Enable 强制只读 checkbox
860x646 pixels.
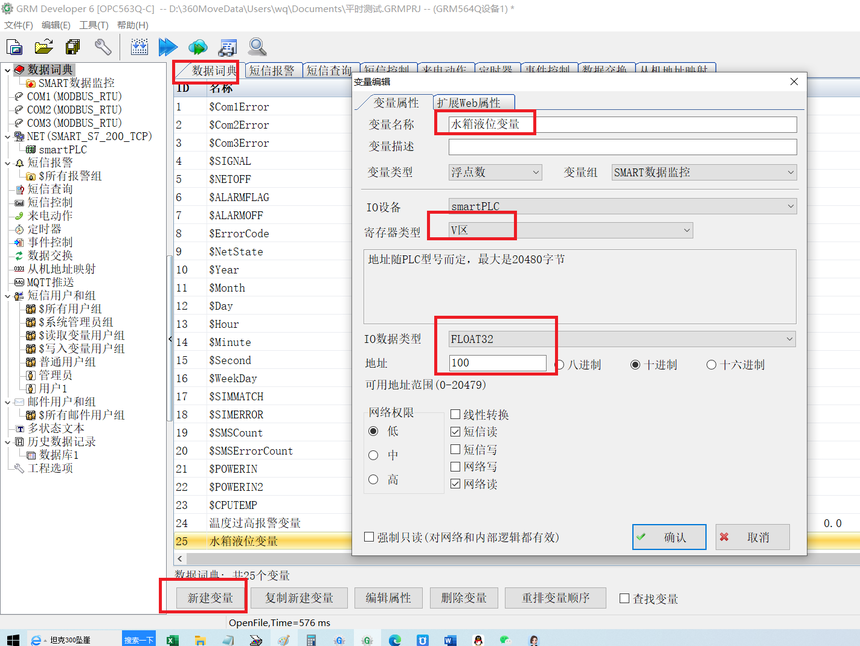tap(369, 537)
